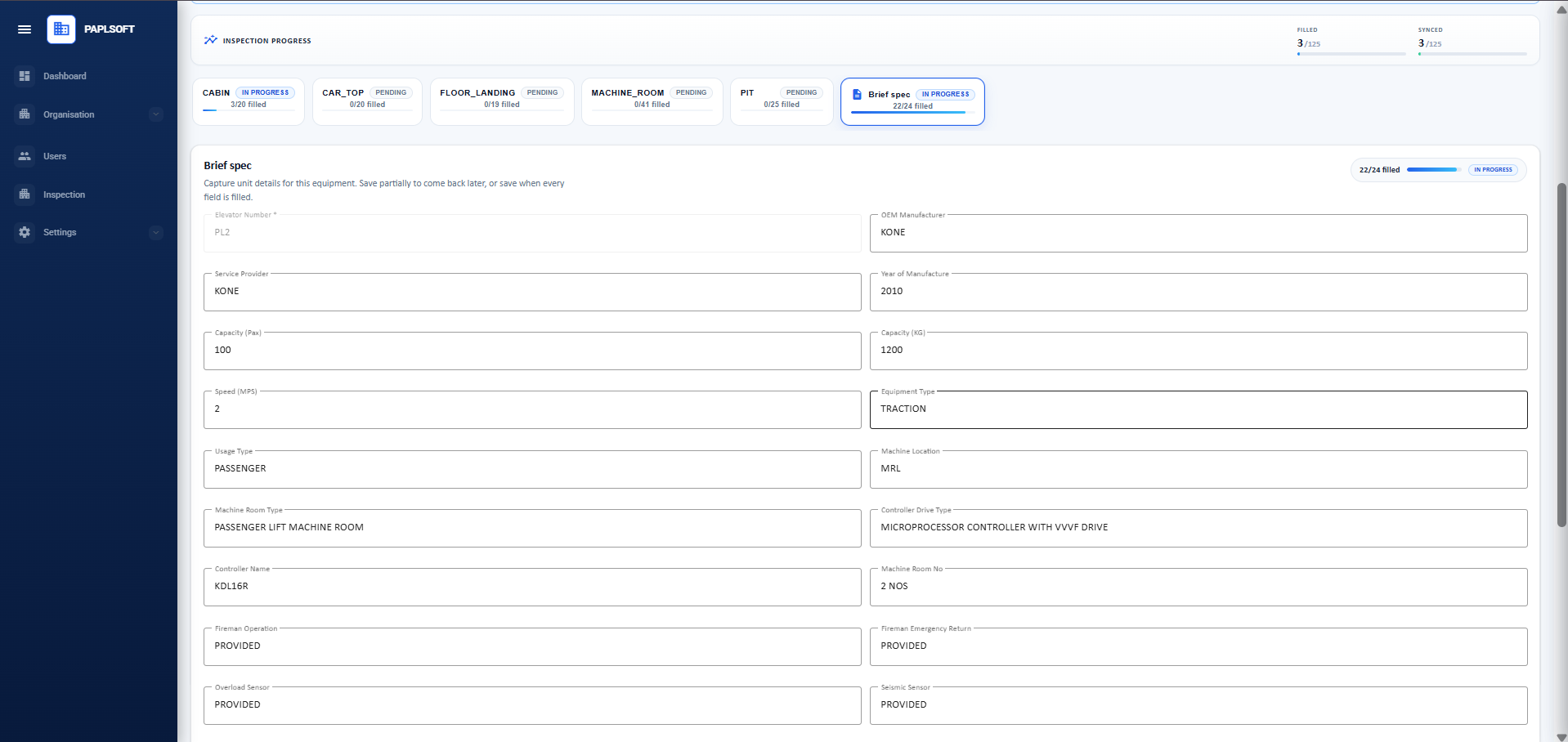Click the Inspection Progress chart icon
This screenshot has width=1568, height=742.
click(211, 40)
